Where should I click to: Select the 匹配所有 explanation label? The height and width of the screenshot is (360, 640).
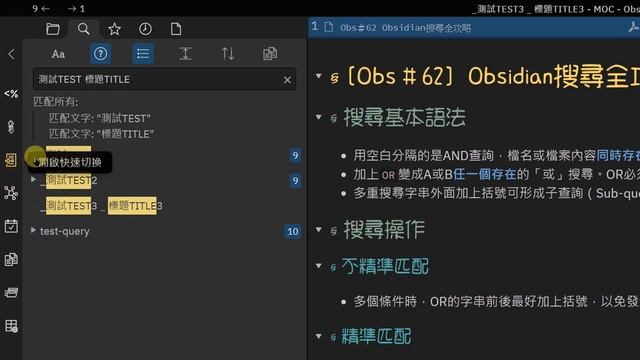(56, 102)
